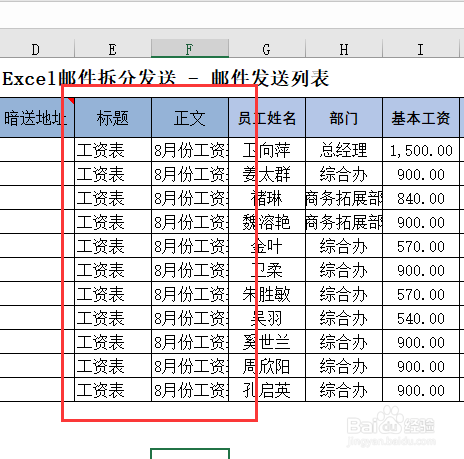Click the 部门 header cell
The width and height of the screenshot is (464, 459).
tap(344, 118)
